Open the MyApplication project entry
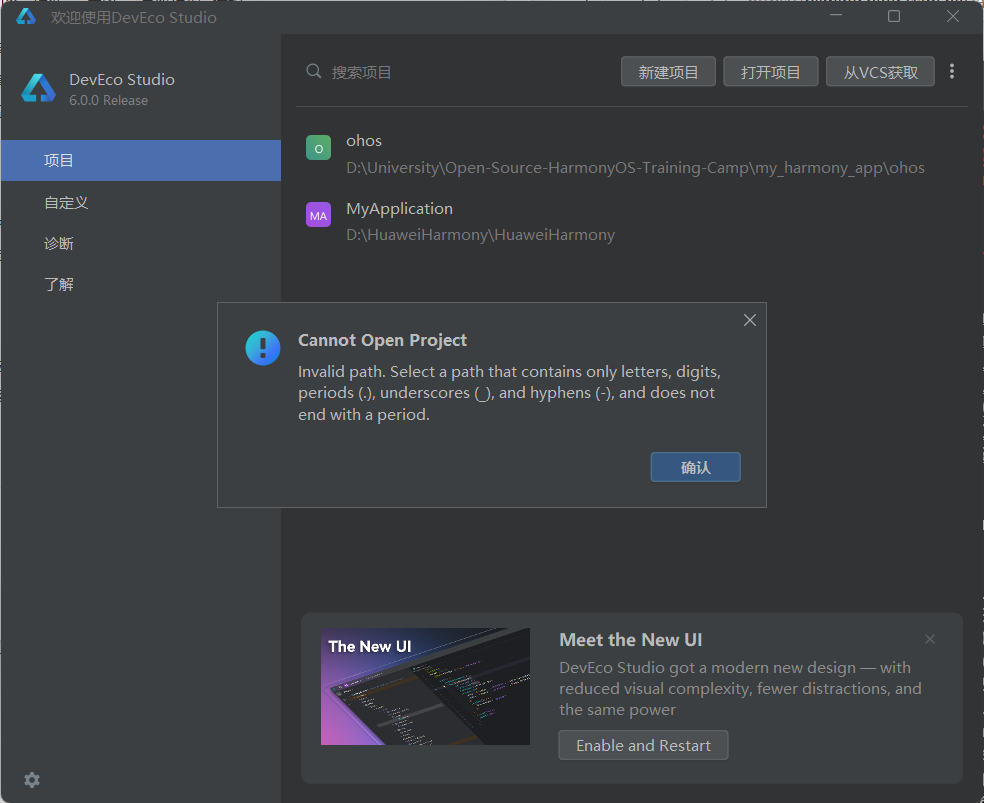The width and height of the screenshot is (984, 803). (631, 221)
